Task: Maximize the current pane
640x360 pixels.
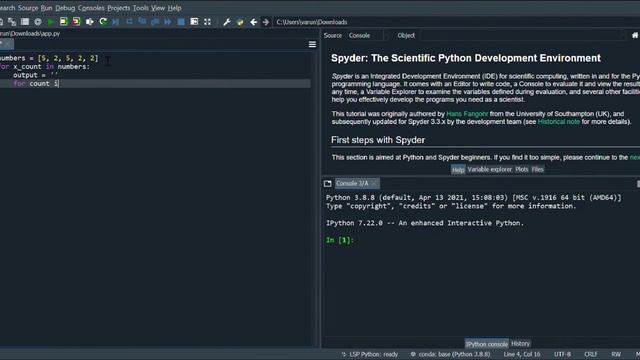Action: pos(194,22)
